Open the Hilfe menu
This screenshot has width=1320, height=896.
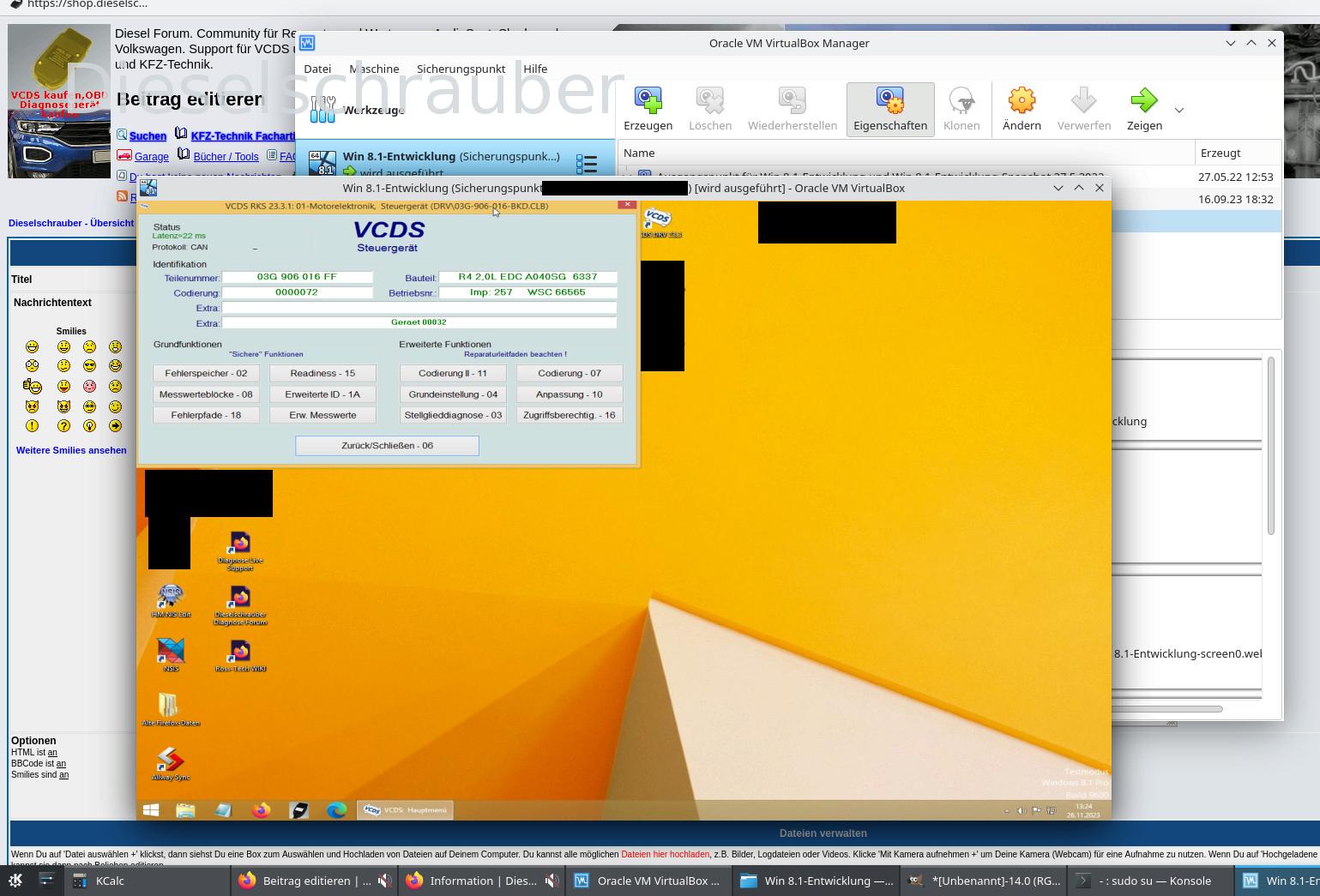535,69
